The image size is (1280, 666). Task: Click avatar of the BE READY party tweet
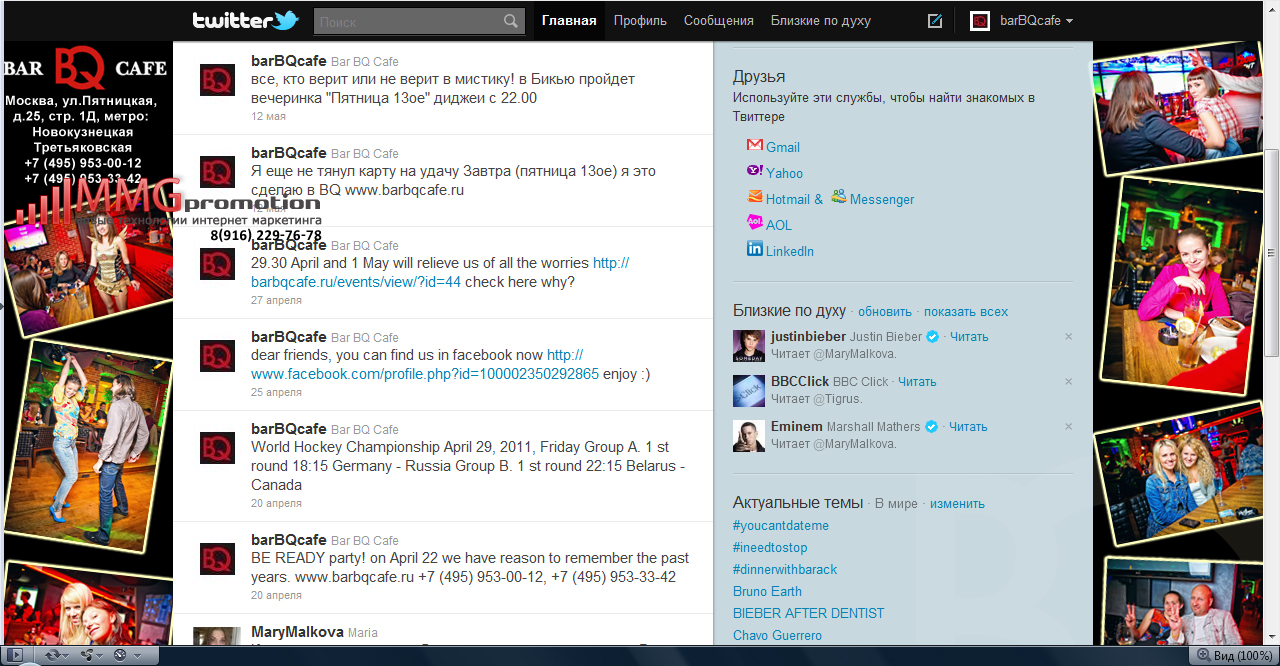[x=217, y=559]
